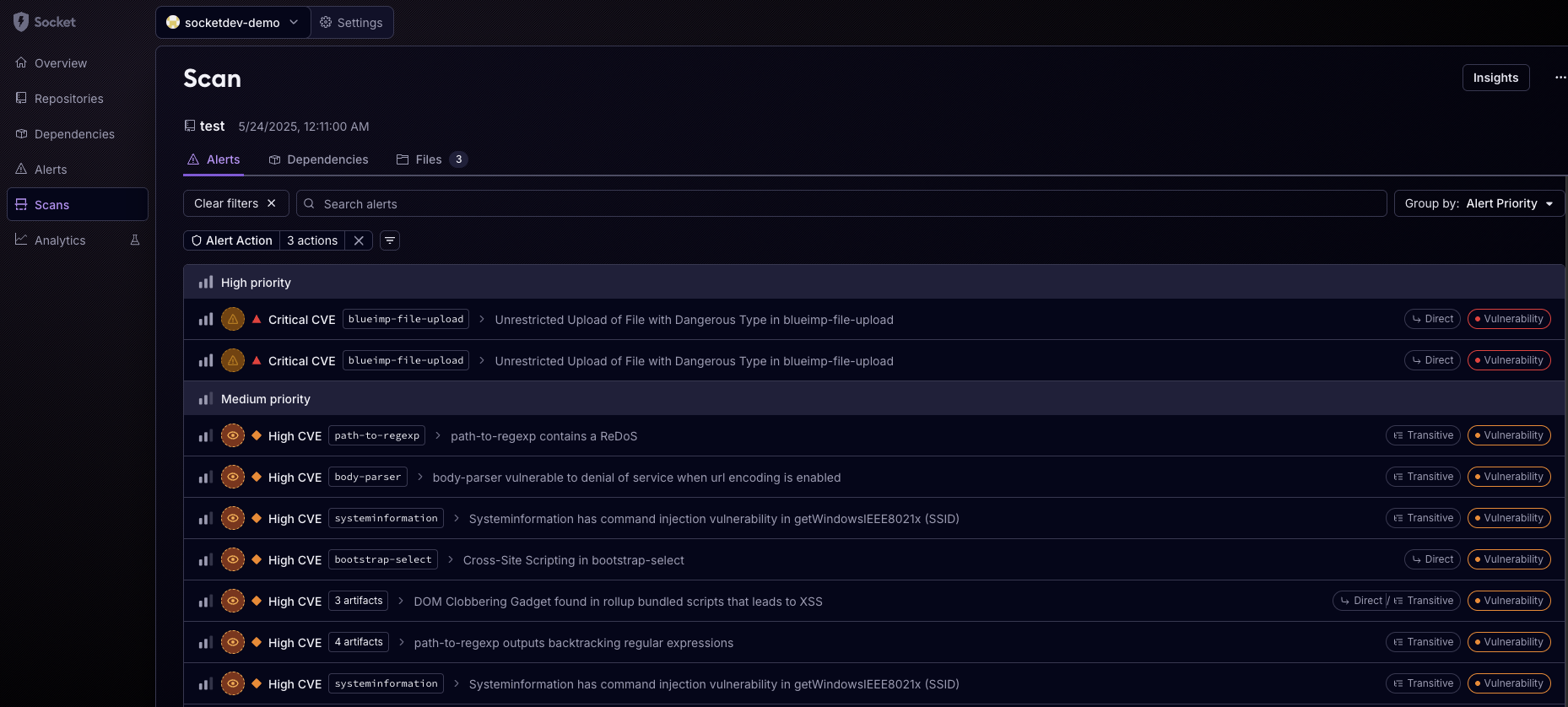The height and width of the screenshot is (707, 1568).
Task: Click the Analytics beta flask icon
Action: (135, 240)
